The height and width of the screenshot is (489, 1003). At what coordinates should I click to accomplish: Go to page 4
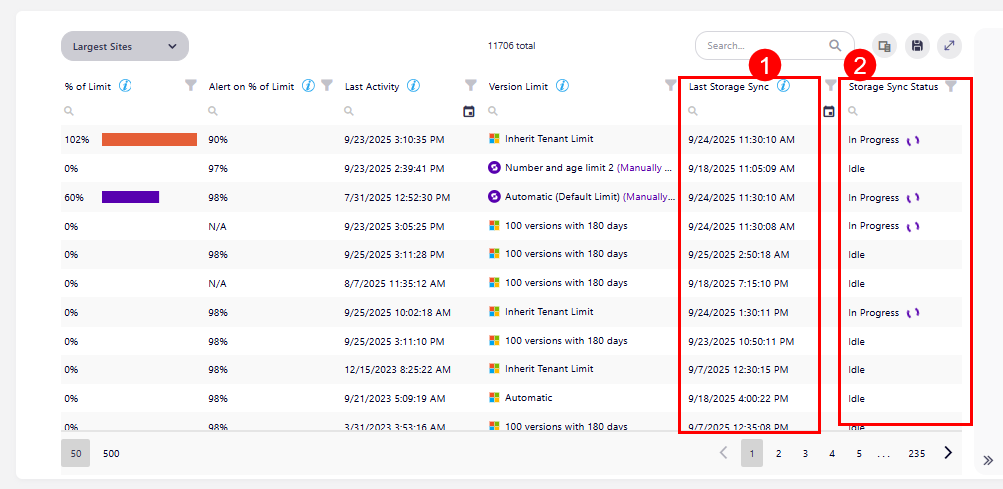(832, 453)
